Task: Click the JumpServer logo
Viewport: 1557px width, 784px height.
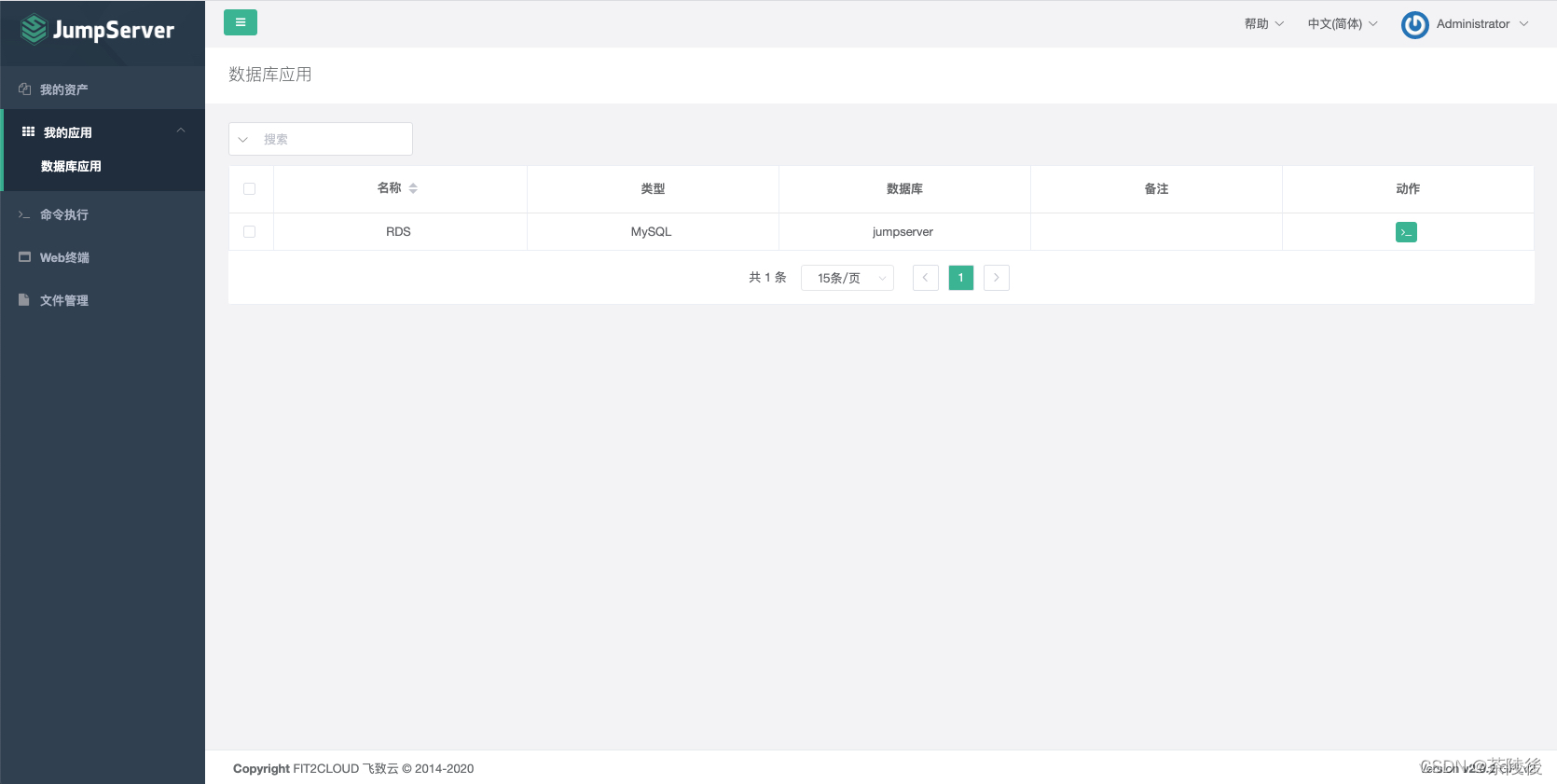Action: [x=97, y=30]
